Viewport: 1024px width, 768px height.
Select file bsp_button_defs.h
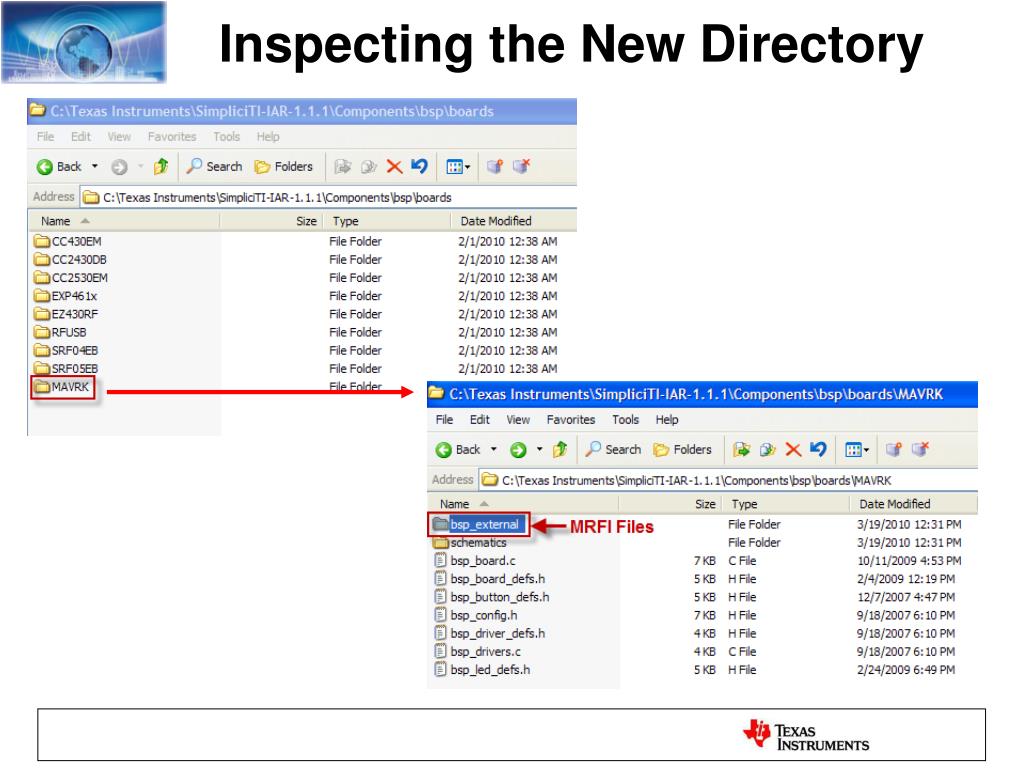492,598
